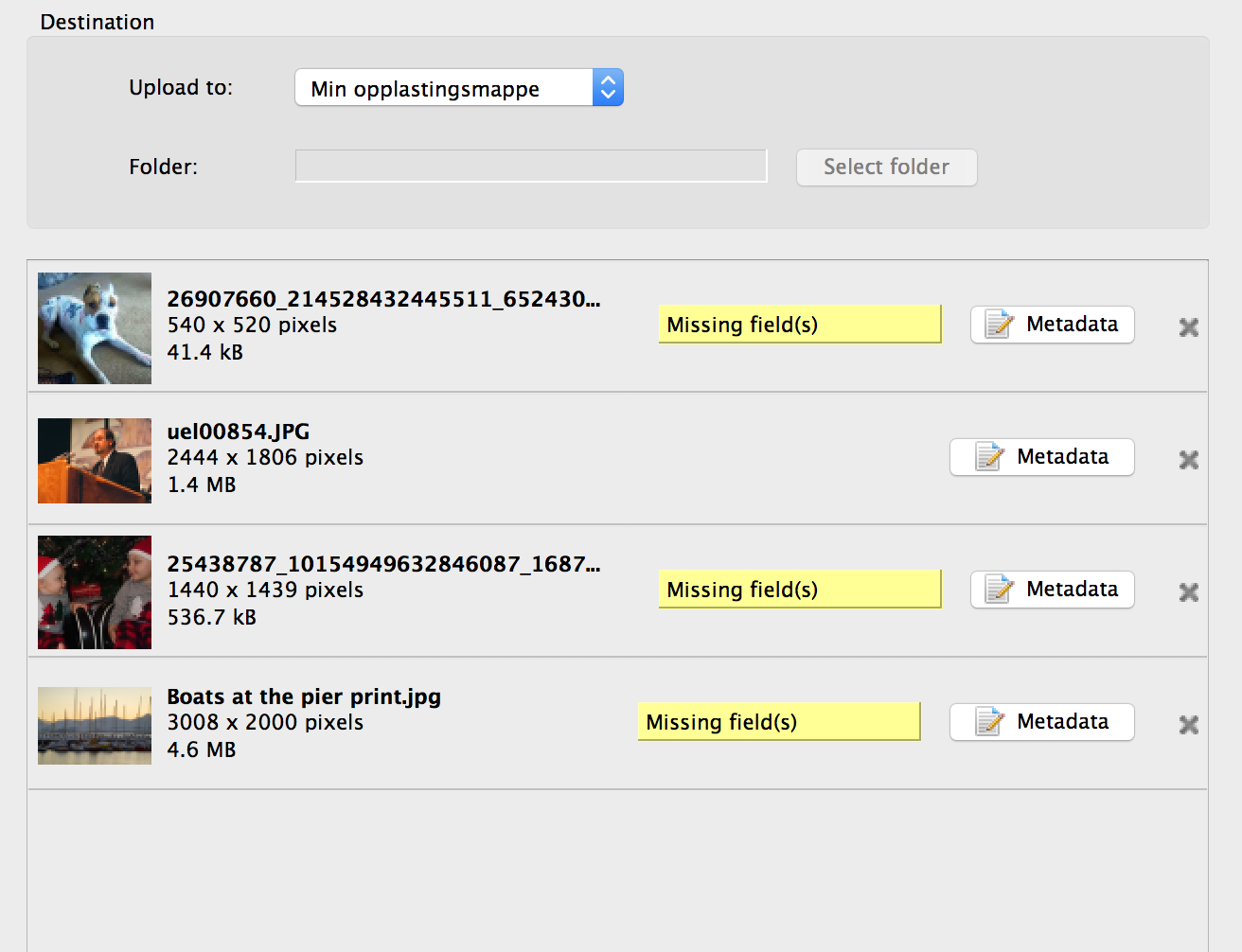The image size is (1242, 952).
Task: Edit Metadata for Boats at the pier
Action: (1041, 722)
